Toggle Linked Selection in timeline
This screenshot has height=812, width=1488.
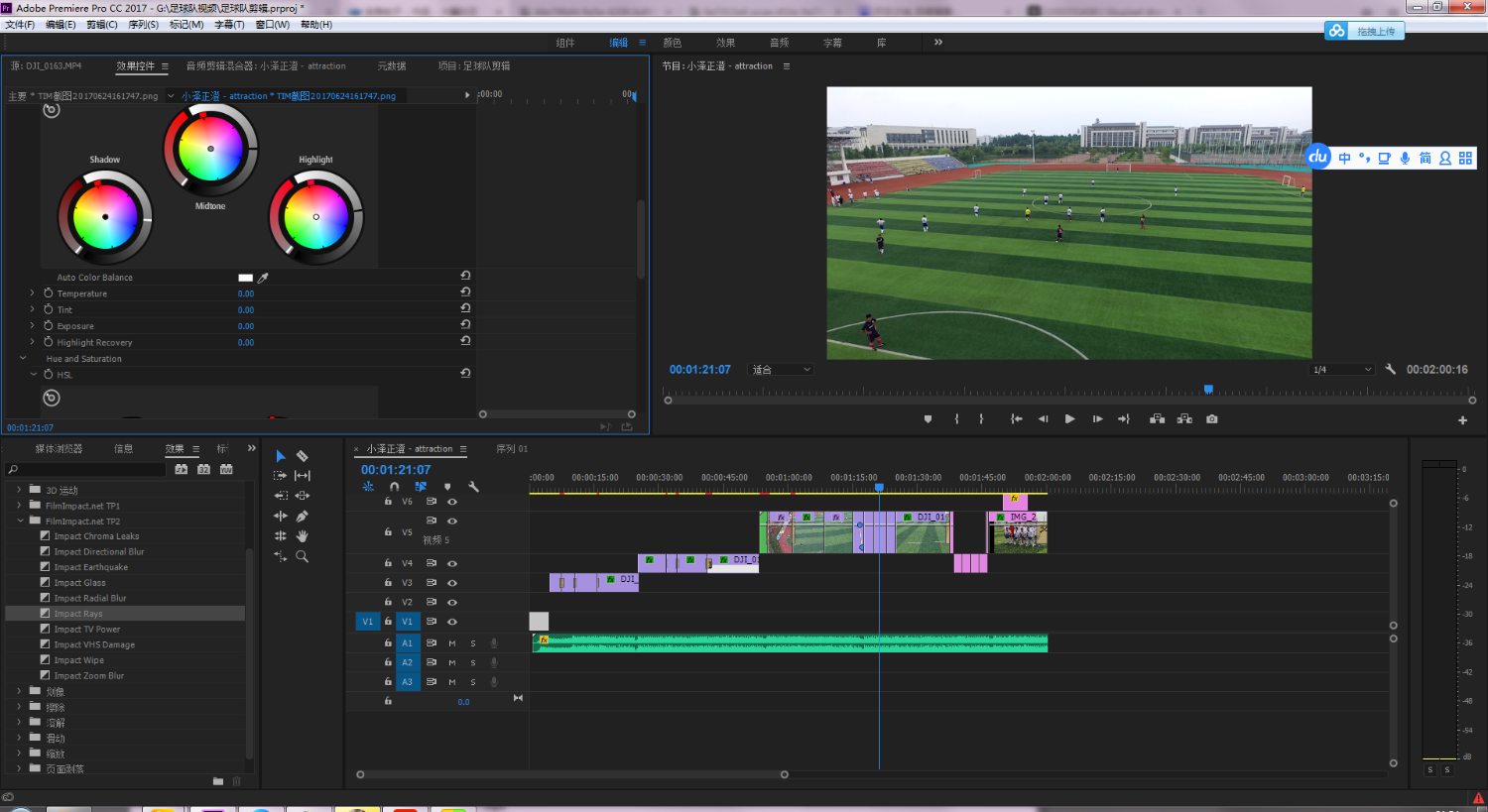(421, 487)
